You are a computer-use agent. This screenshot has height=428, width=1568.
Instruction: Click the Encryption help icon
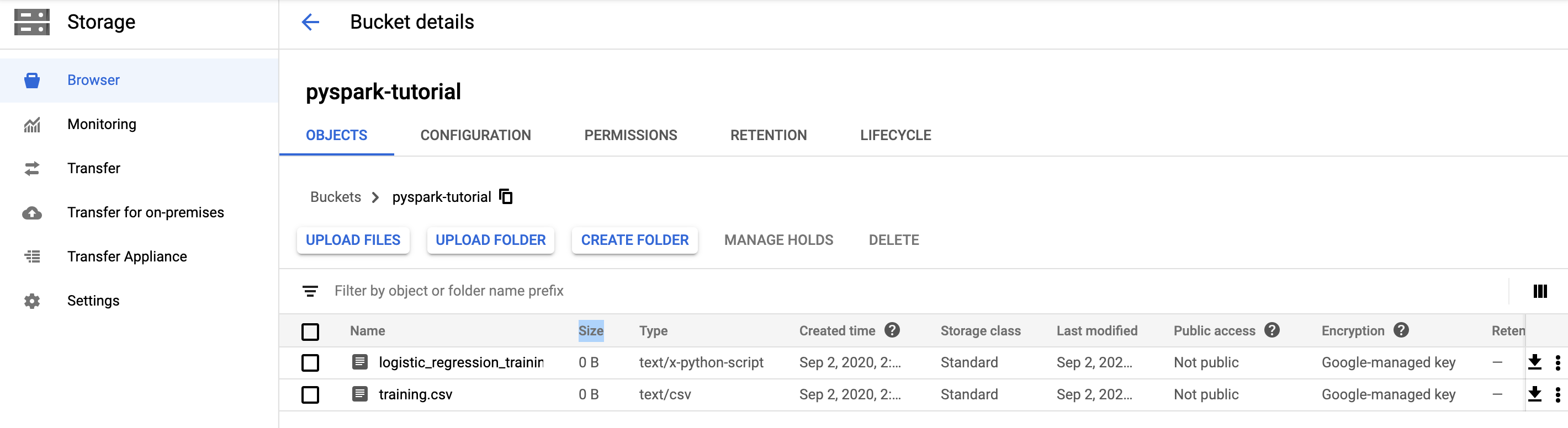click(x=1401, y=330)
